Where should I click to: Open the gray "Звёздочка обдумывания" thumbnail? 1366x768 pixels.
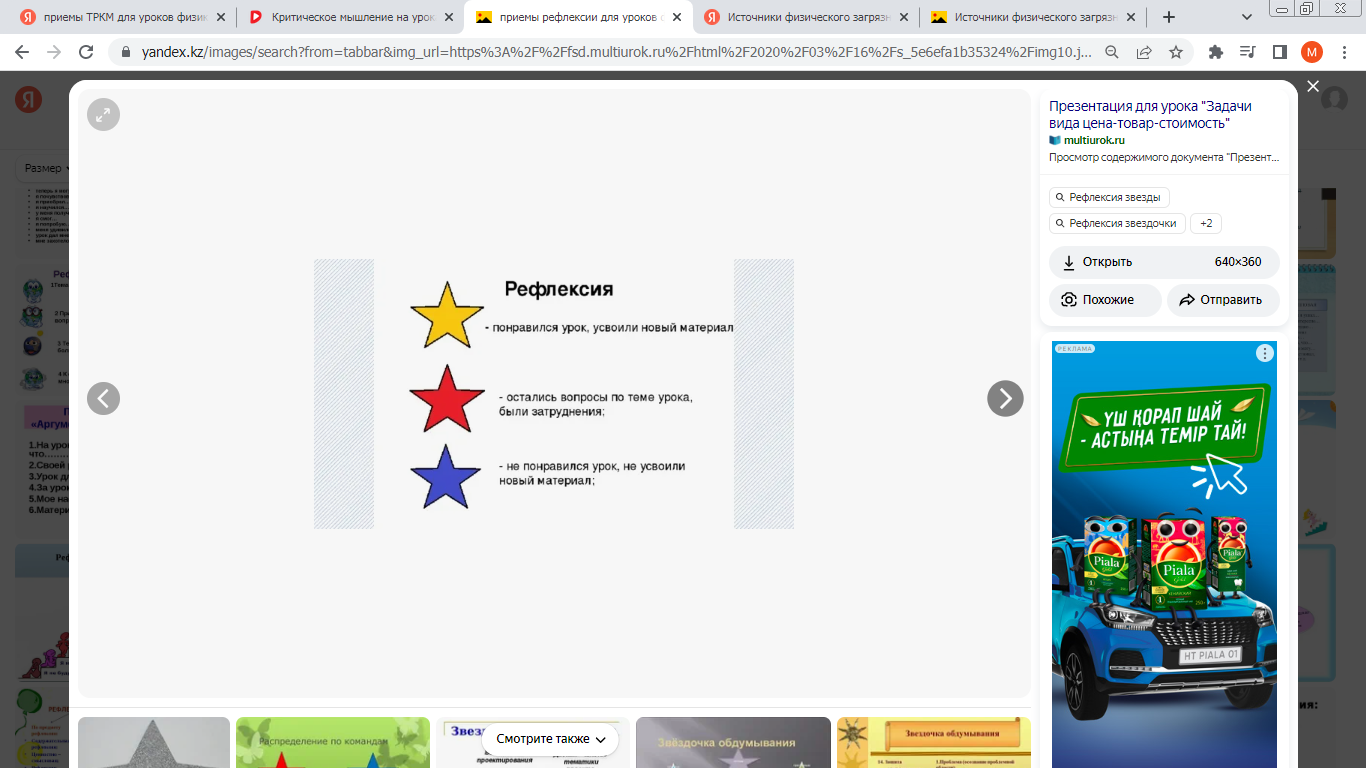coord(733,742)
